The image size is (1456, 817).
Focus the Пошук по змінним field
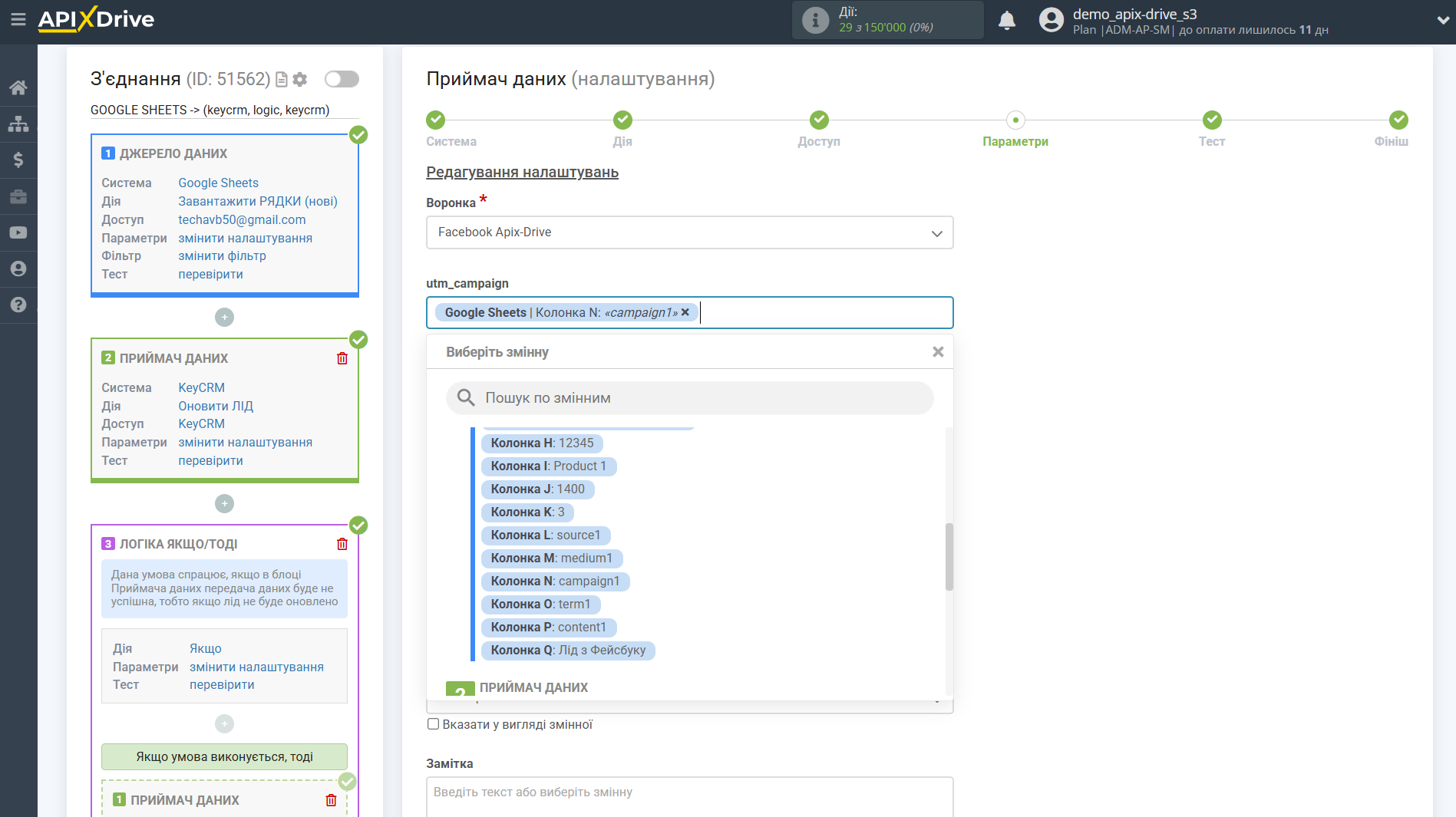pos(689,397)
